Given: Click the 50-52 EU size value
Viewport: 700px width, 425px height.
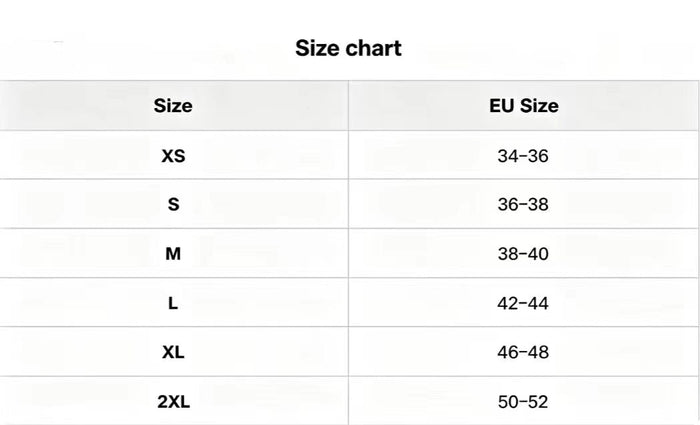Looking at the screenshot, I should tap(523, 402).
